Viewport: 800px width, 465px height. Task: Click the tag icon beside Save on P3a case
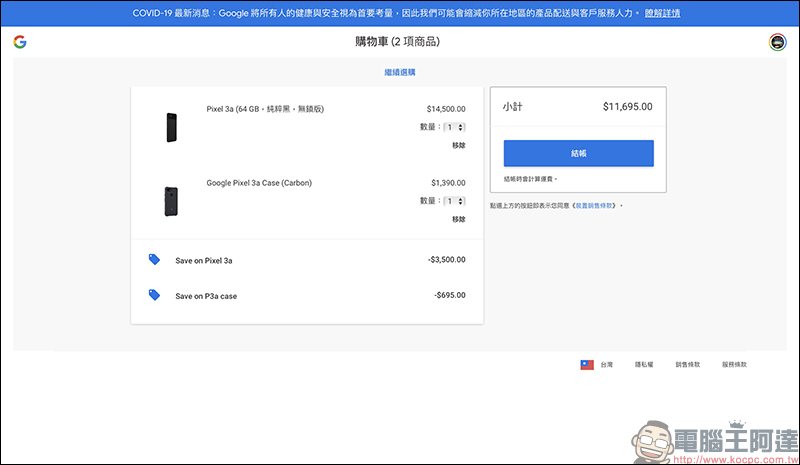154,295
